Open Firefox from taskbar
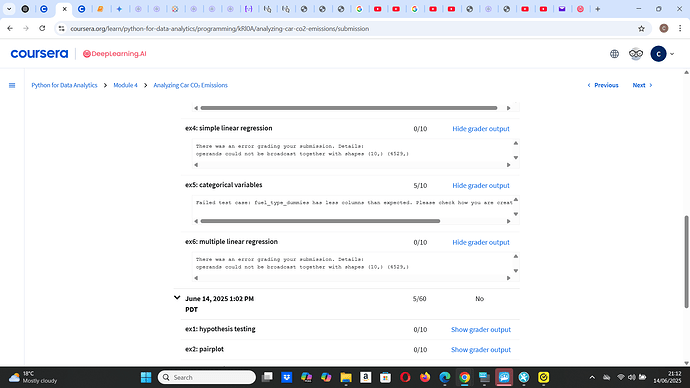 tap(425, 377)
